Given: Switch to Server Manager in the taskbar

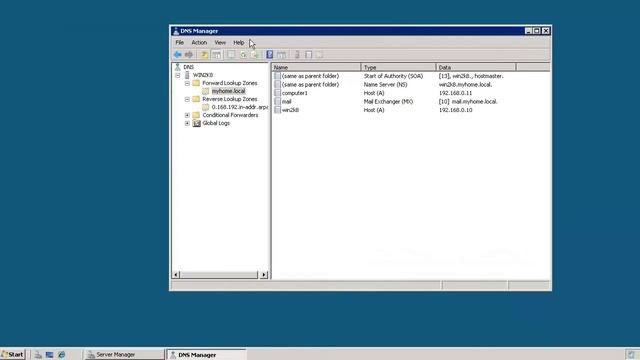Looking at the screenshot, I should tap(124, 354).
